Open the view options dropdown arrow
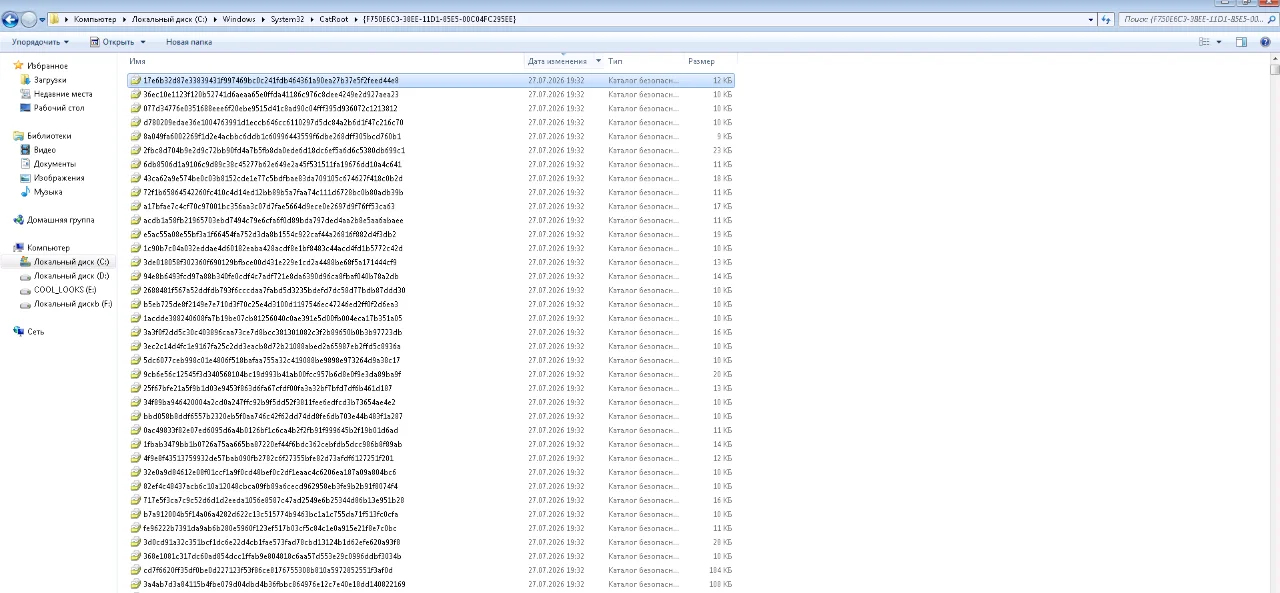Screen dimensions: 1280x593 tap(1220, 42)
